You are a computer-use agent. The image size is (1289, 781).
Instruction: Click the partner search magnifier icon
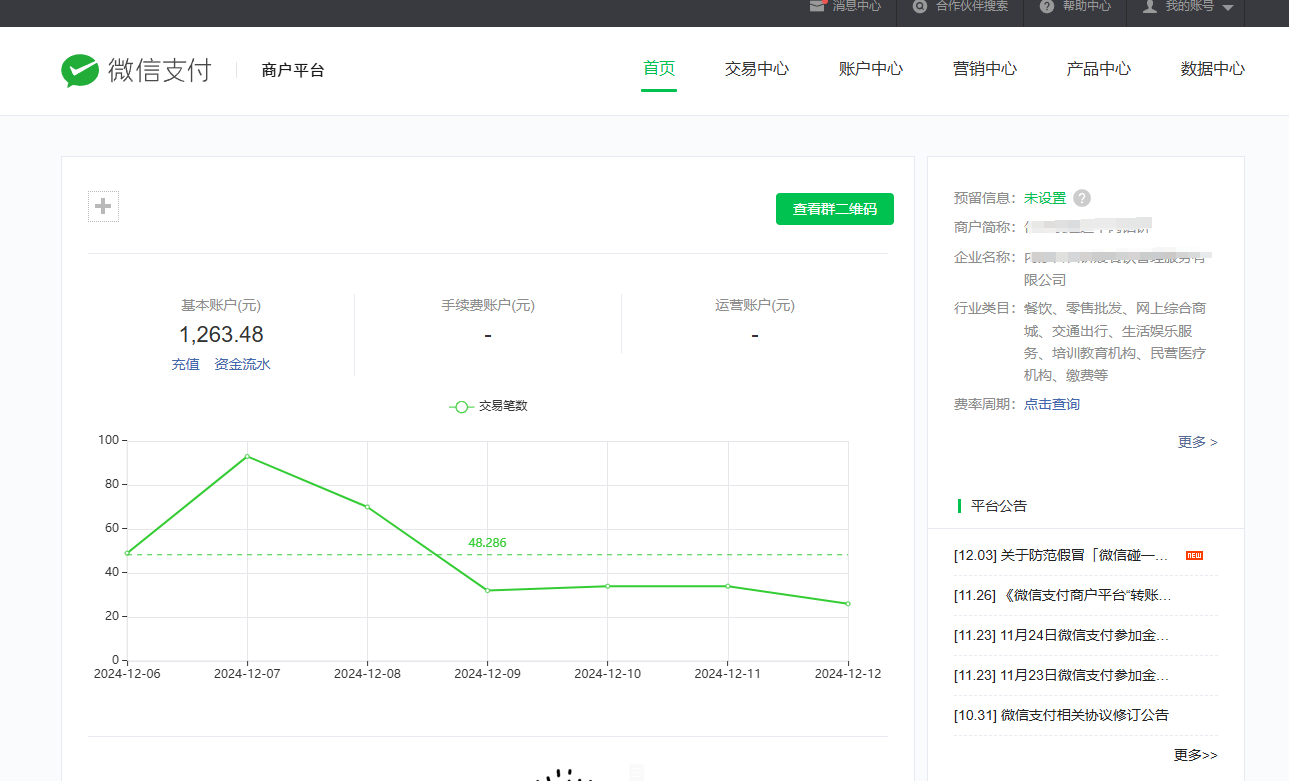920,6
